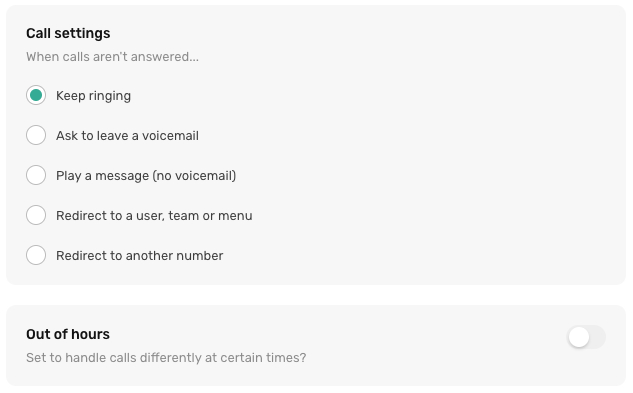Click the Out of hours heading
Image resolution: width=633 pixels, height=393 pixels.
68,334
